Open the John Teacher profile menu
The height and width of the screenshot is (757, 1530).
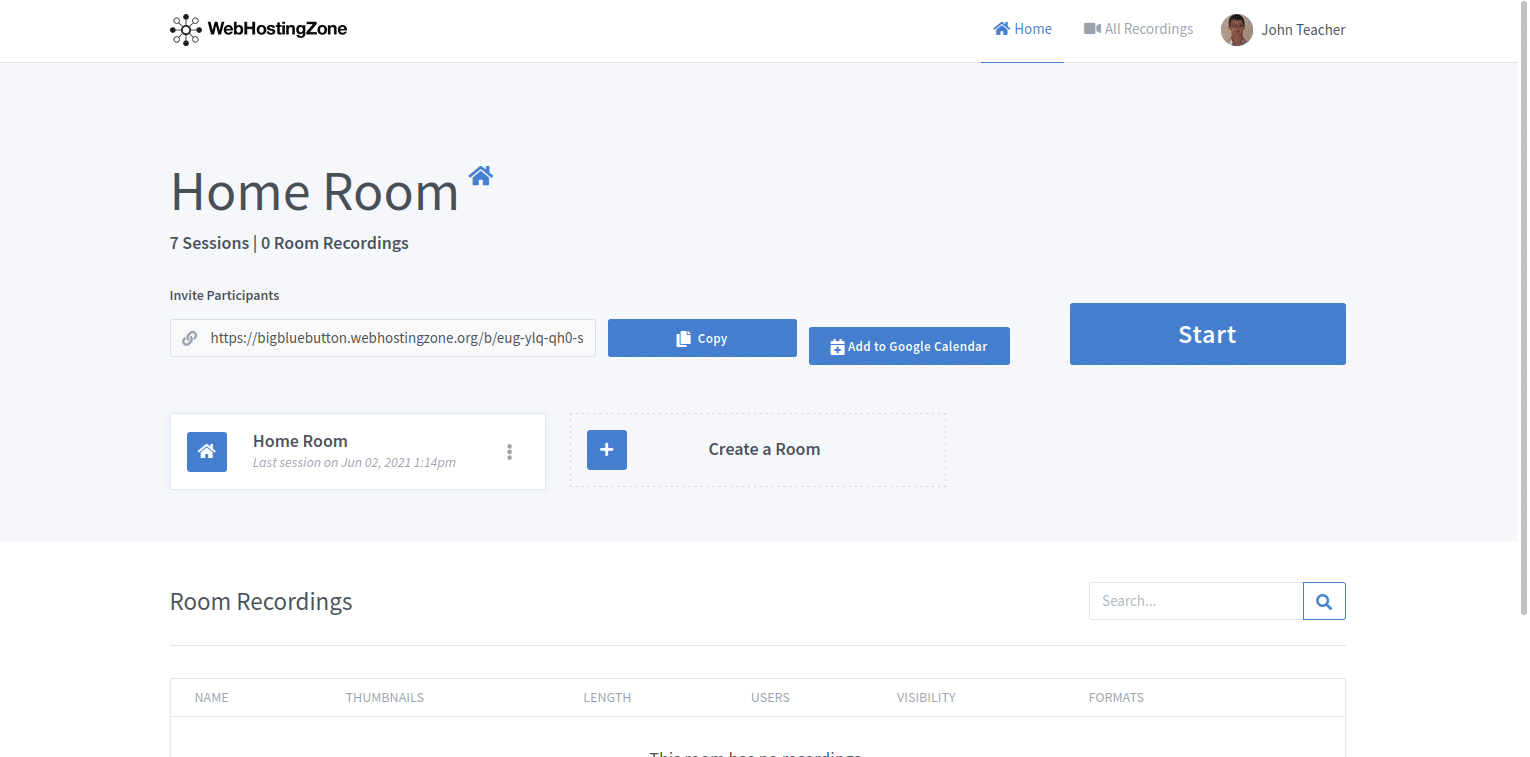coord(1283,29)
